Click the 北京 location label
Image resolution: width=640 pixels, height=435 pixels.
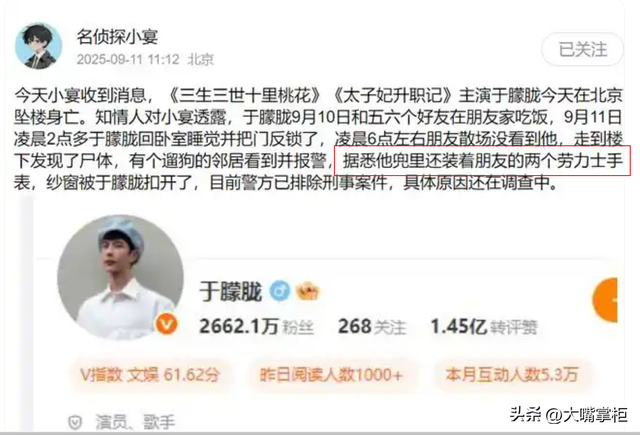click(200, 60)
